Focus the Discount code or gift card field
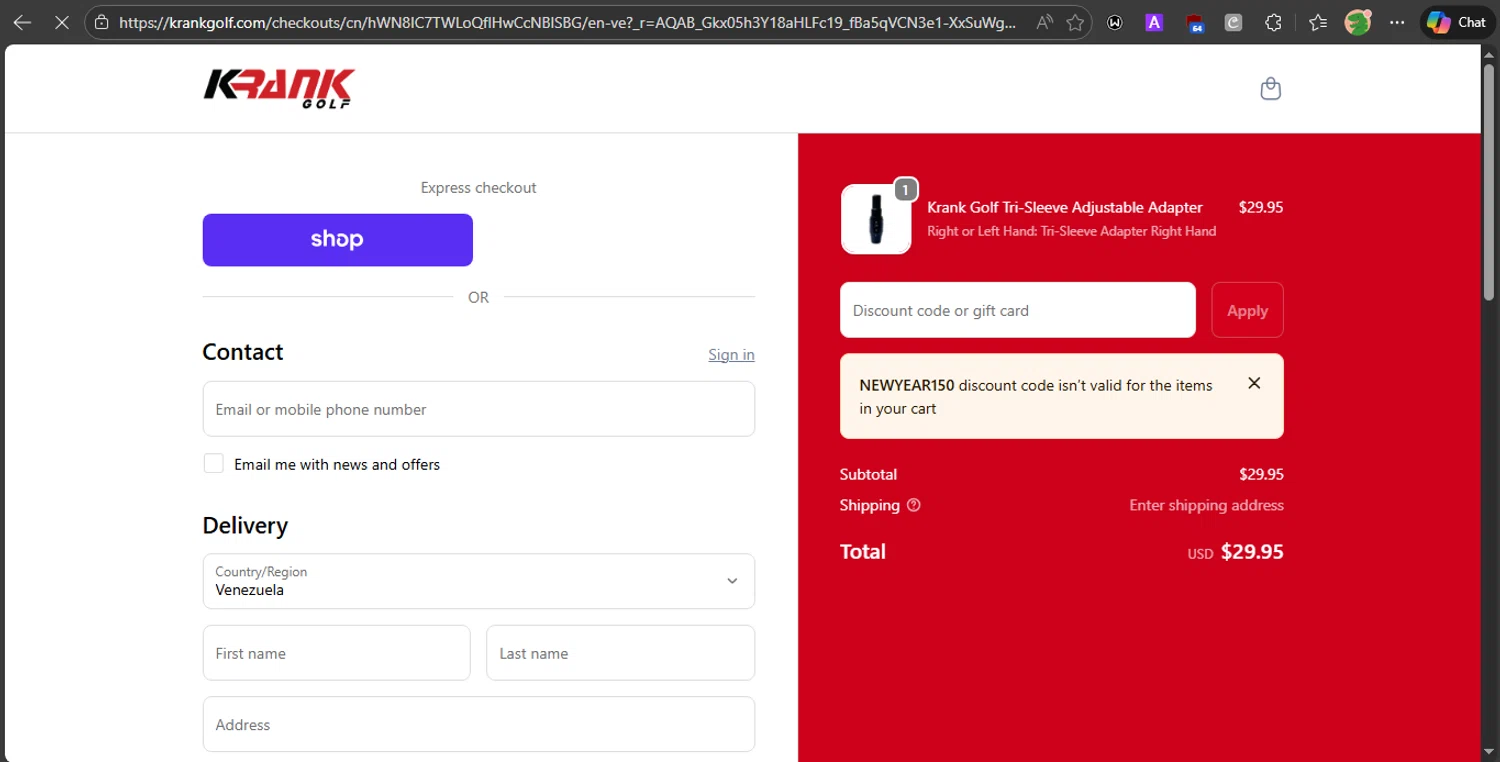The width and height of the screenshot is (1500, 762). point(1018,310)
